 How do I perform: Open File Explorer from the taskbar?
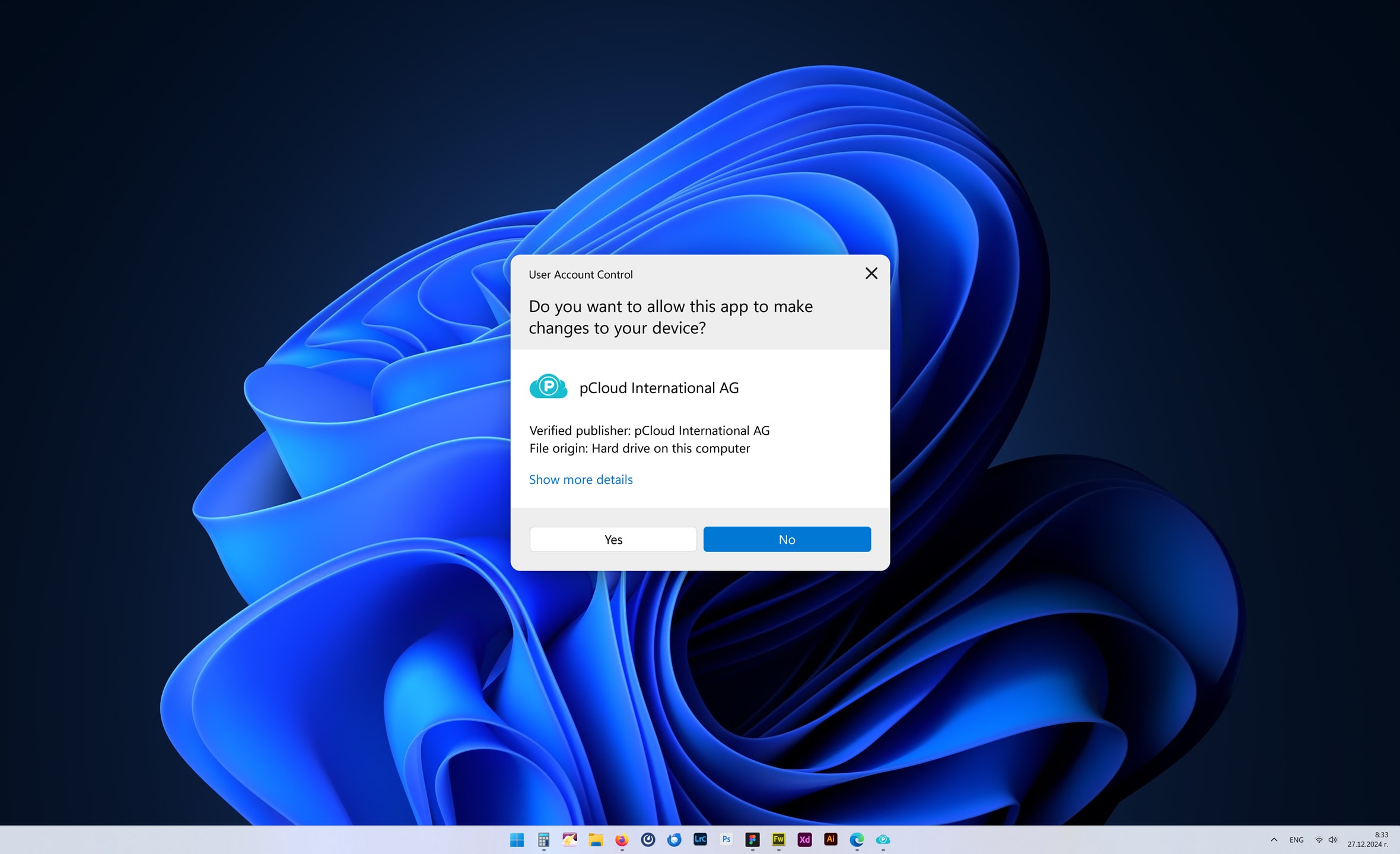596,840
